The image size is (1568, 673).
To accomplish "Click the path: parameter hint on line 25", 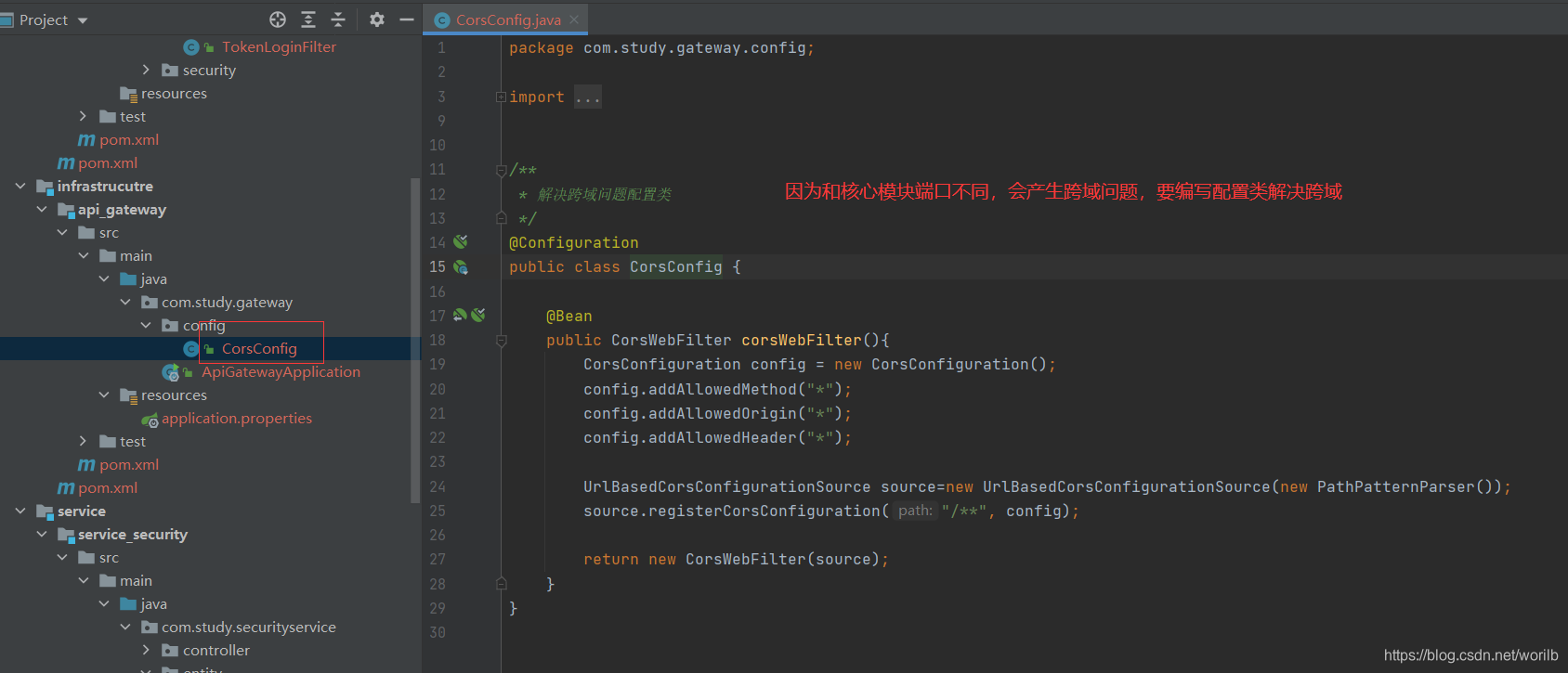I will pyautogui.click(x=915, y=511).
